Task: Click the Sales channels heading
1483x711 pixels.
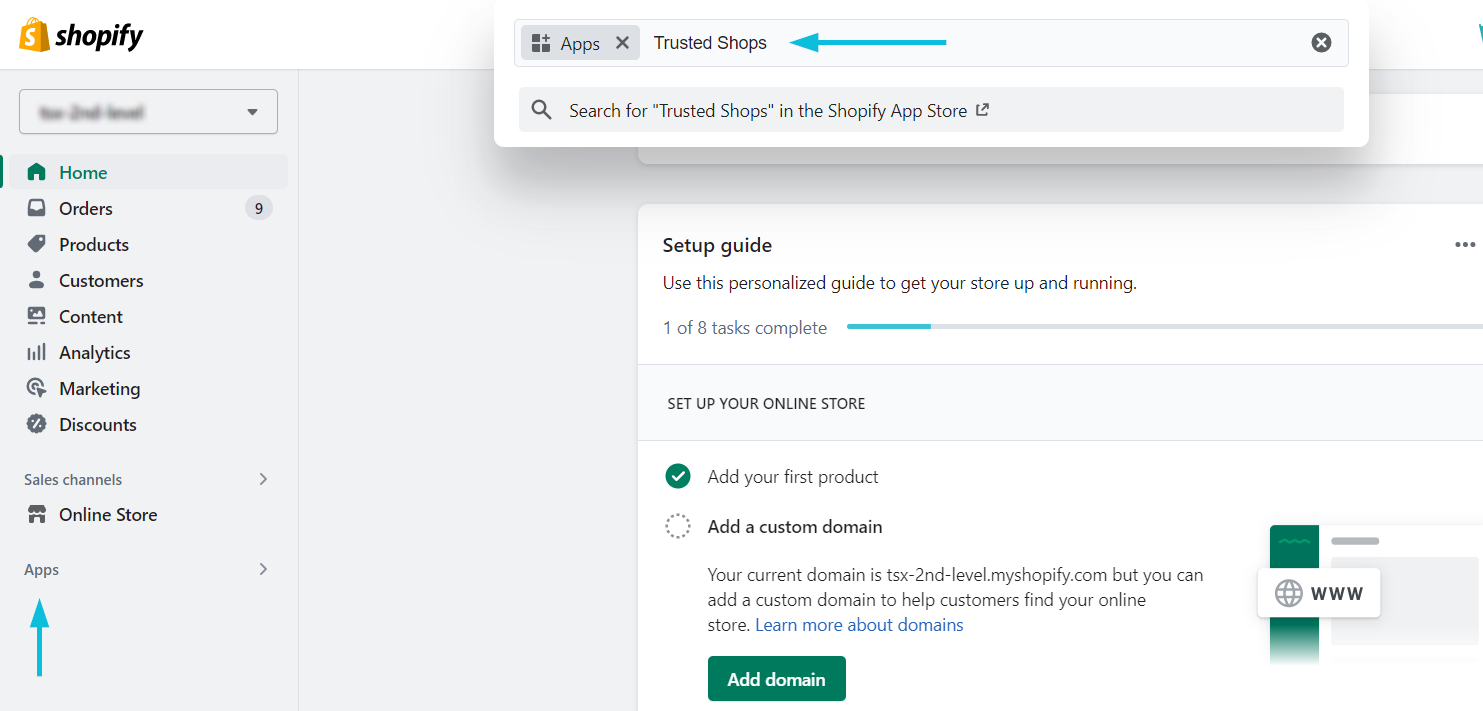Action: pos(73,480)
